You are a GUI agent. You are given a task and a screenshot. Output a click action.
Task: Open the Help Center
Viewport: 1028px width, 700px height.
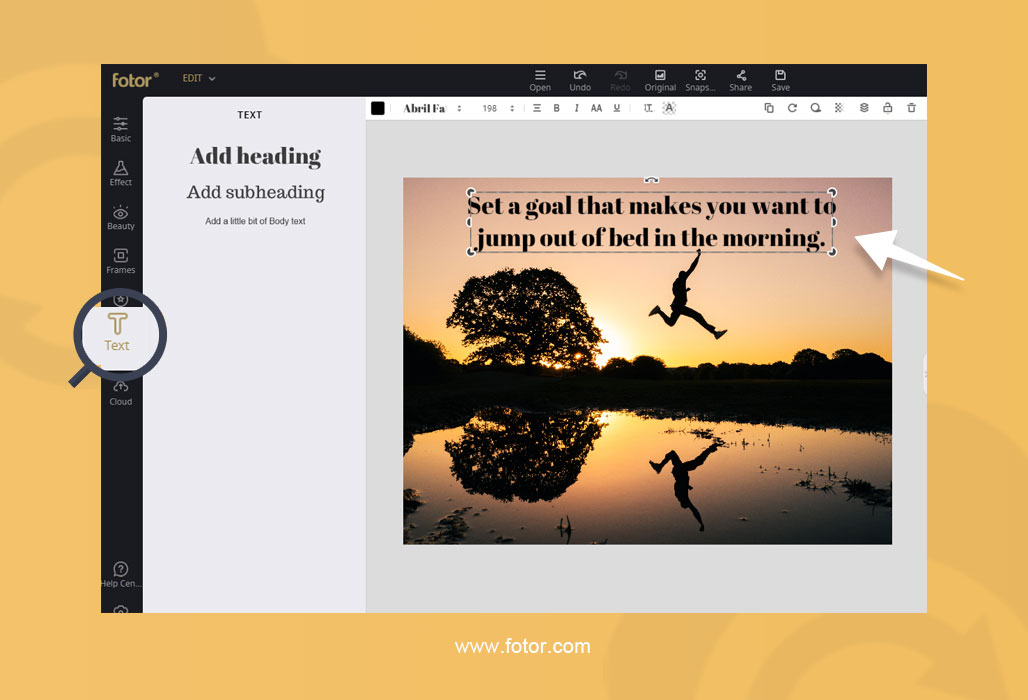coord(121,574)
